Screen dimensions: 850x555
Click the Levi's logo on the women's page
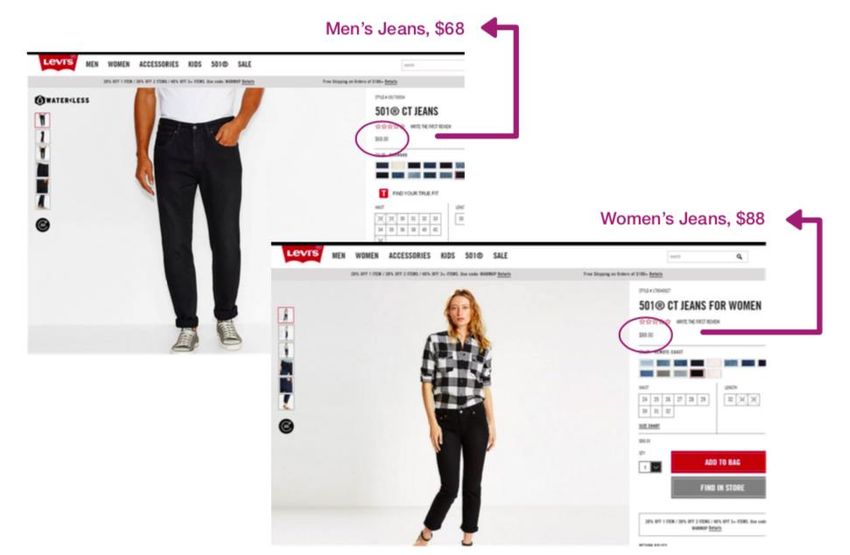(x=303, y=254)
